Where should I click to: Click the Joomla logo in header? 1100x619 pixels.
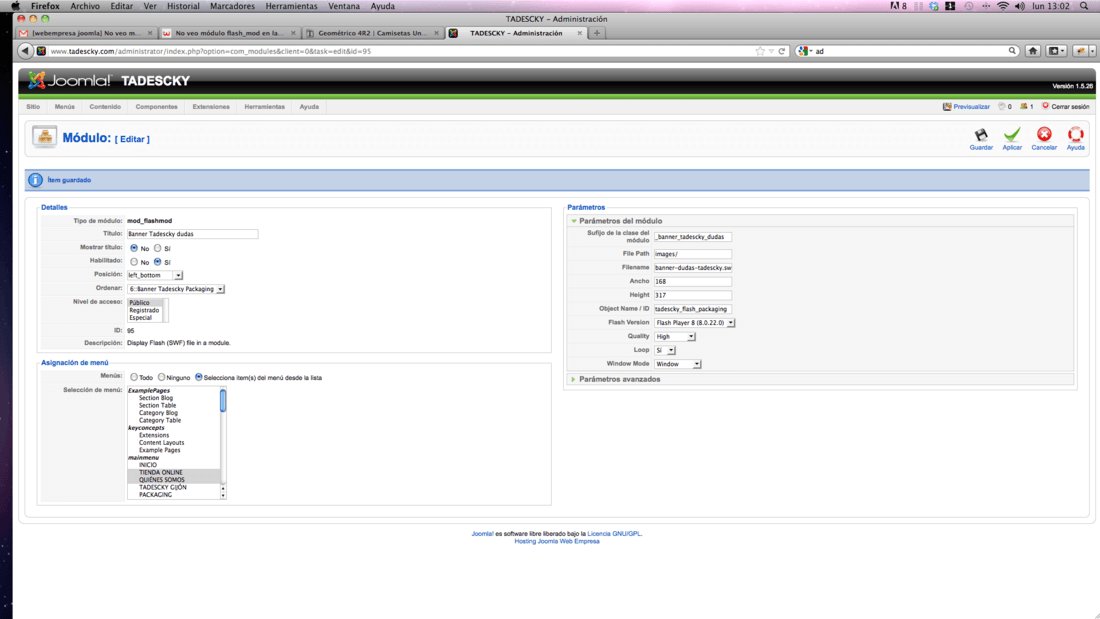click(x=69, y=81)
